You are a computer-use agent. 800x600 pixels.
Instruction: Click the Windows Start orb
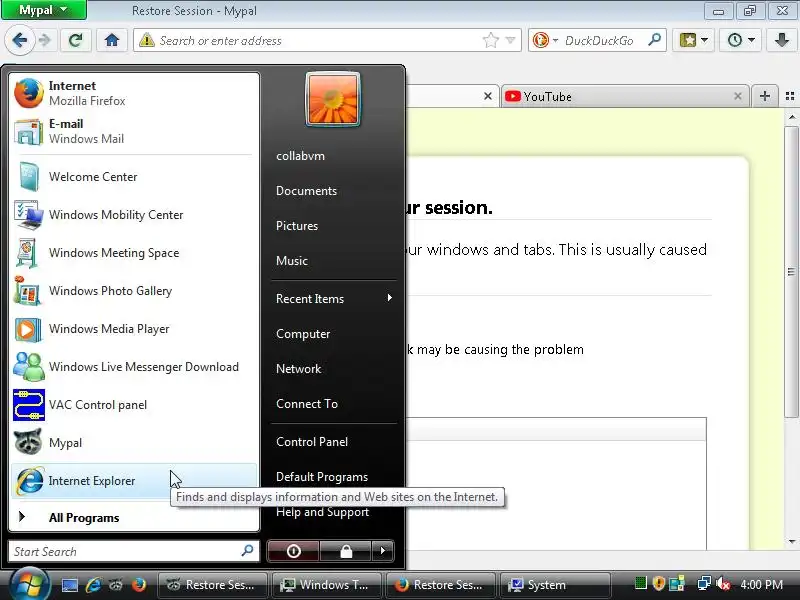point(31,584)
